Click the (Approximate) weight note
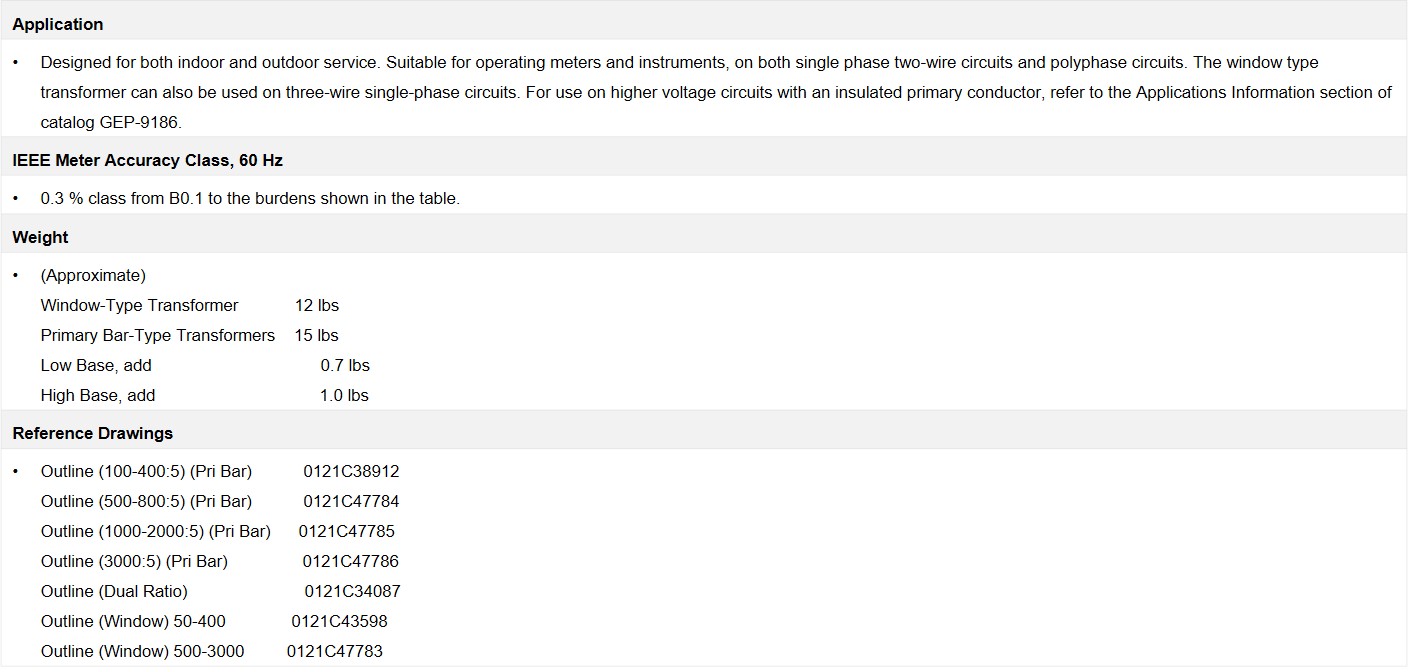The width and height of the screenshot is (1408, 672). [93, 275]
